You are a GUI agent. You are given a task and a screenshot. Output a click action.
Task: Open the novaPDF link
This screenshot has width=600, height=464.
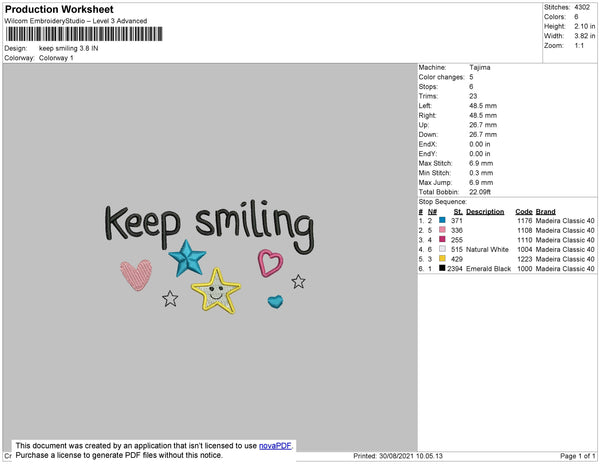coord(275,446)
